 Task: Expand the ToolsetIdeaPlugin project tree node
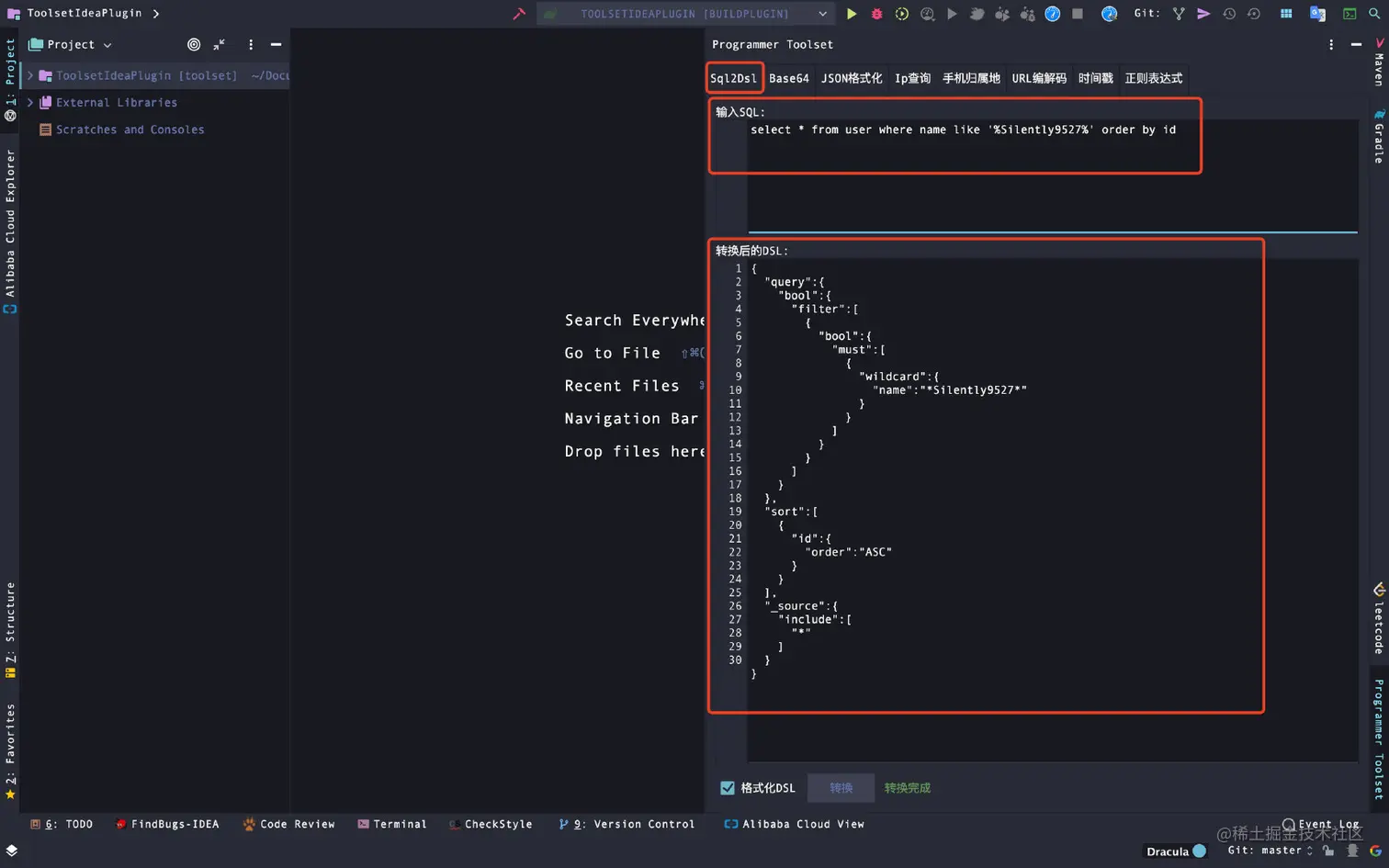coord(30,75)
